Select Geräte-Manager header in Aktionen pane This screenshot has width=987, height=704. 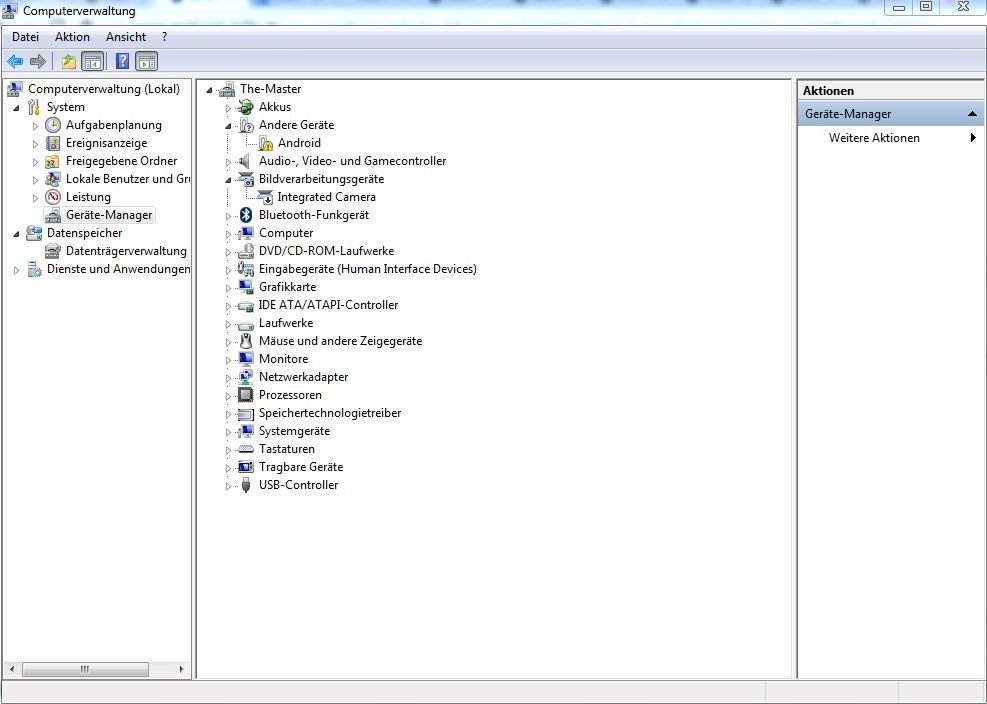891,114
